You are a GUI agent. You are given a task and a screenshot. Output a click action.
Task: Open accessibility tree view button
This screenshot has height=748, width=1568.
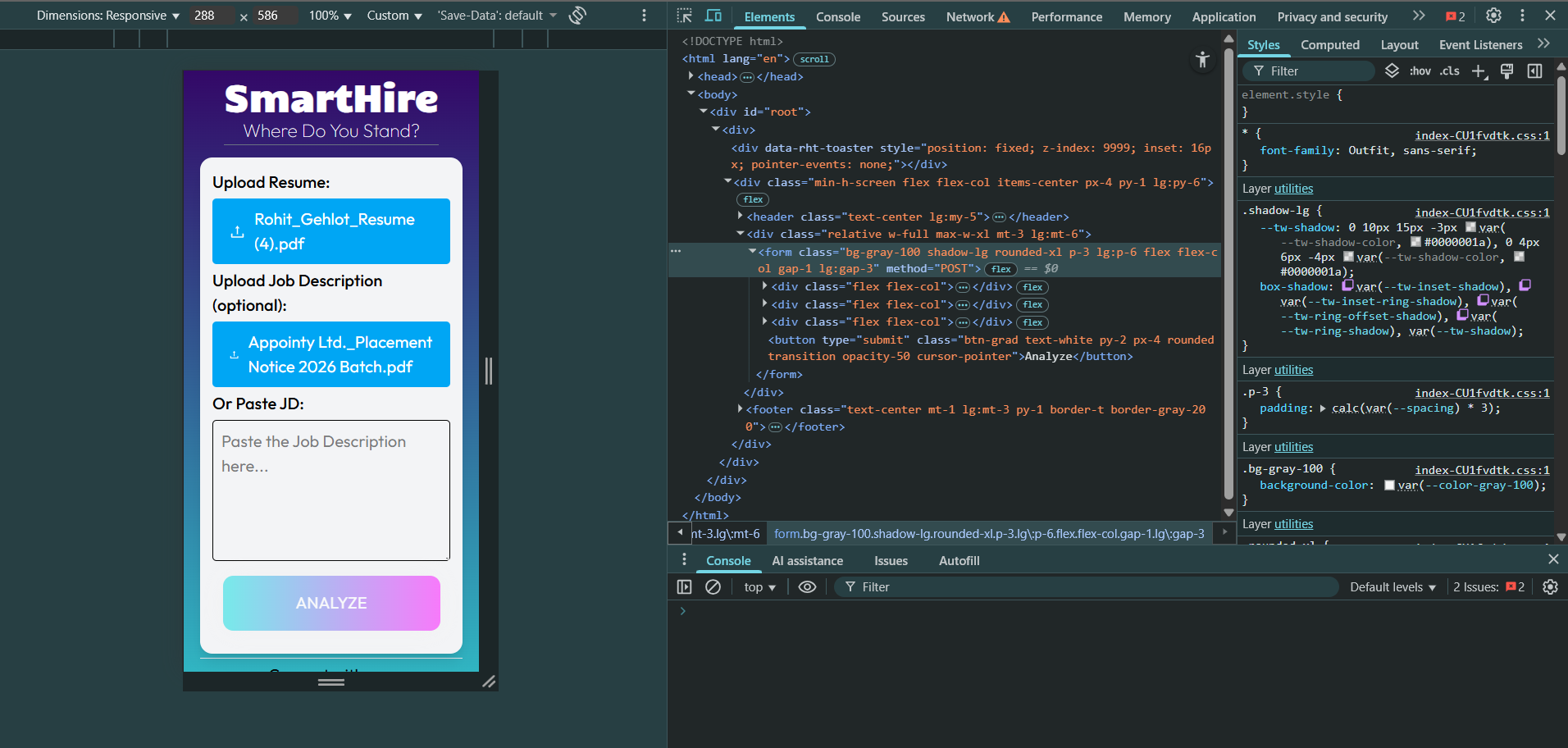point(1202,59)
